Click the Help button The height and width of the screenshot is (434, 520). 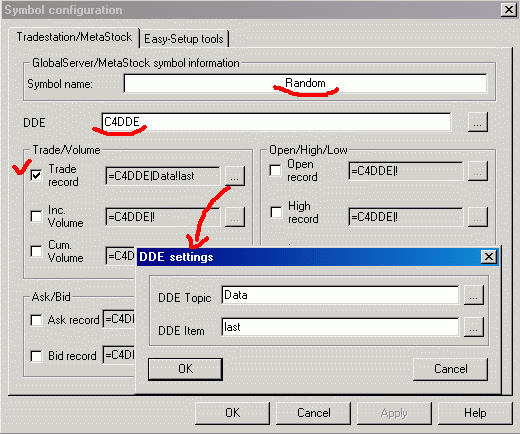click(475, 413)
